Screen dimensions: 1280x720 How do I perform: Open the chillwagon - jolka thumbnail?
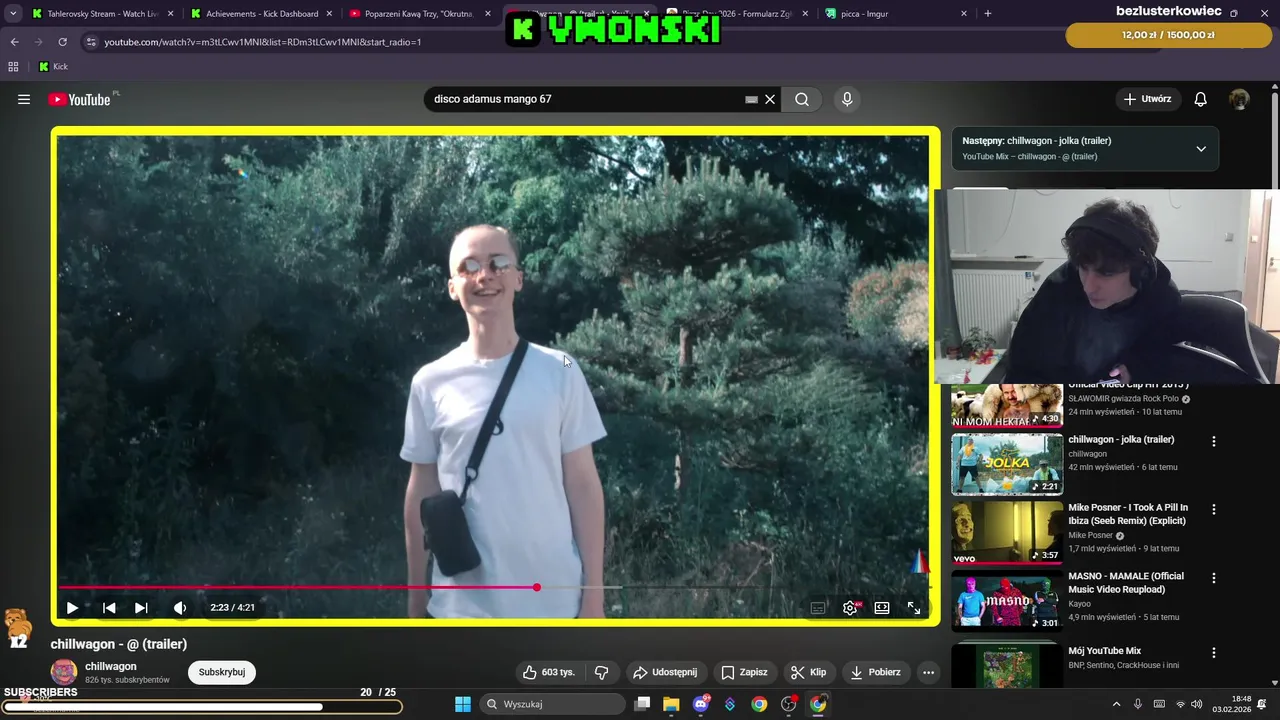click(1007, 464)
